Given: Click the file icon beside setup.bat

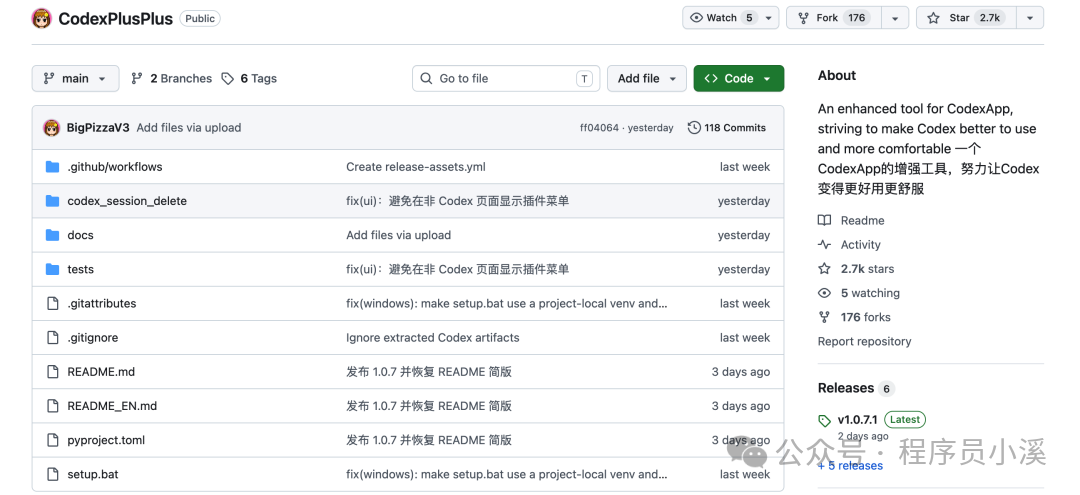Looking at the screenshot, I should pos(52,474).
